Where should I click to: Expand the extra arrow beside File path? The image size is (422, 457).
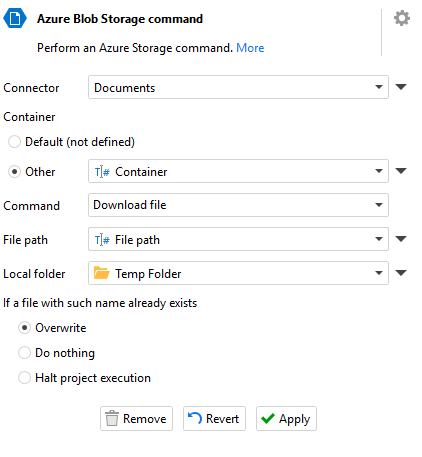coord(401,239)
